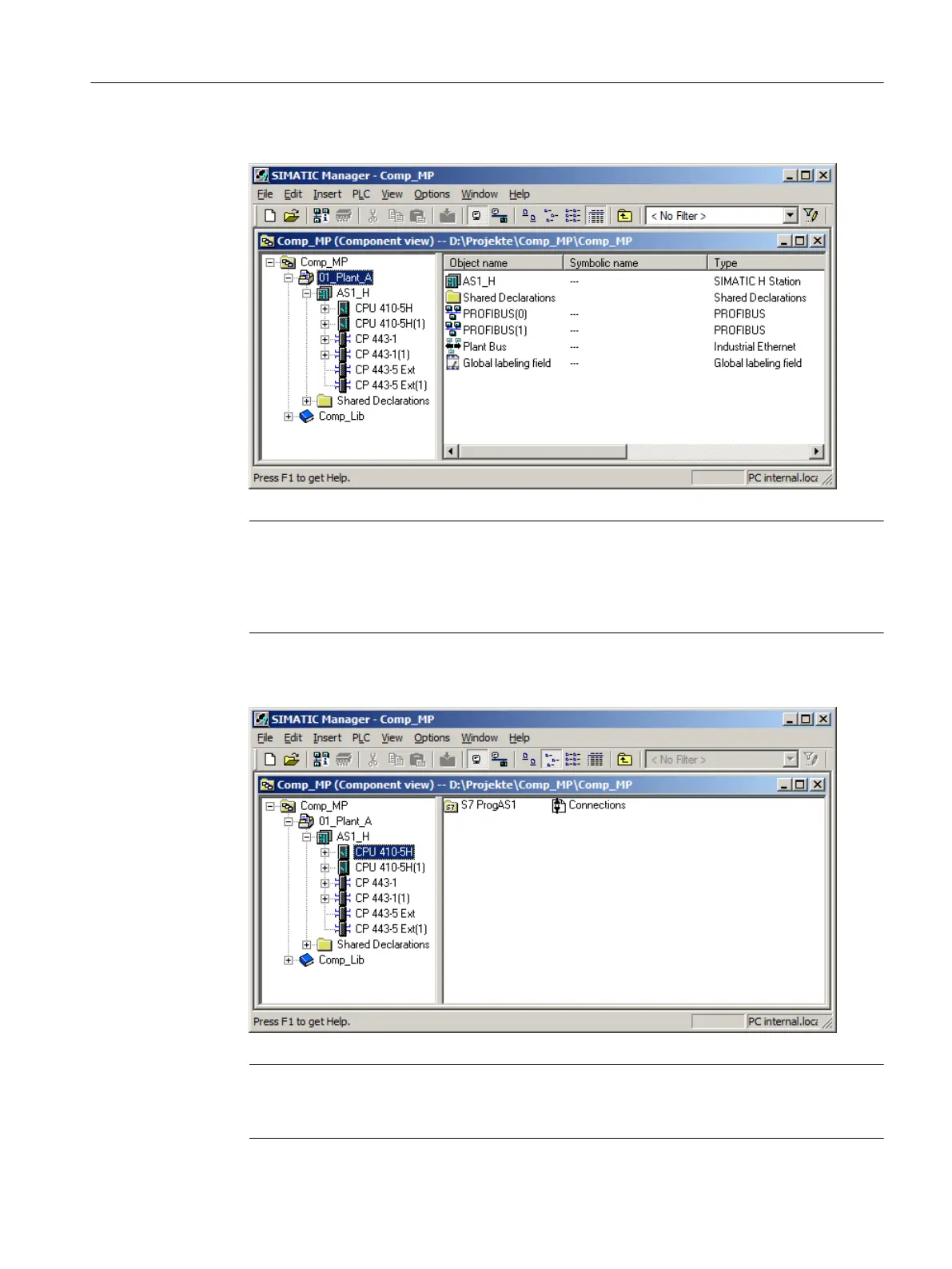The width and height of the screenshot is (952, 1269).
Task: Click Accessible Nodes icon in upper window toolbar
Action: click(x=321, y=216)
